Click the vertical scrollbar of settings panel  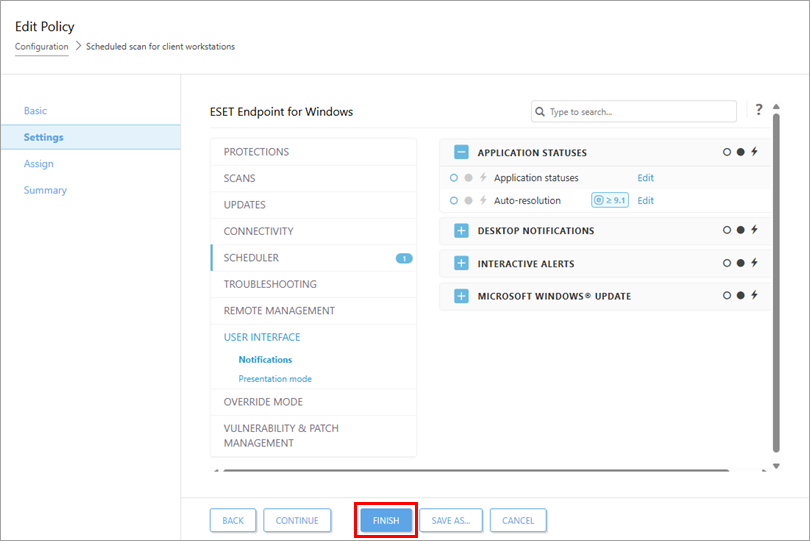776,280
